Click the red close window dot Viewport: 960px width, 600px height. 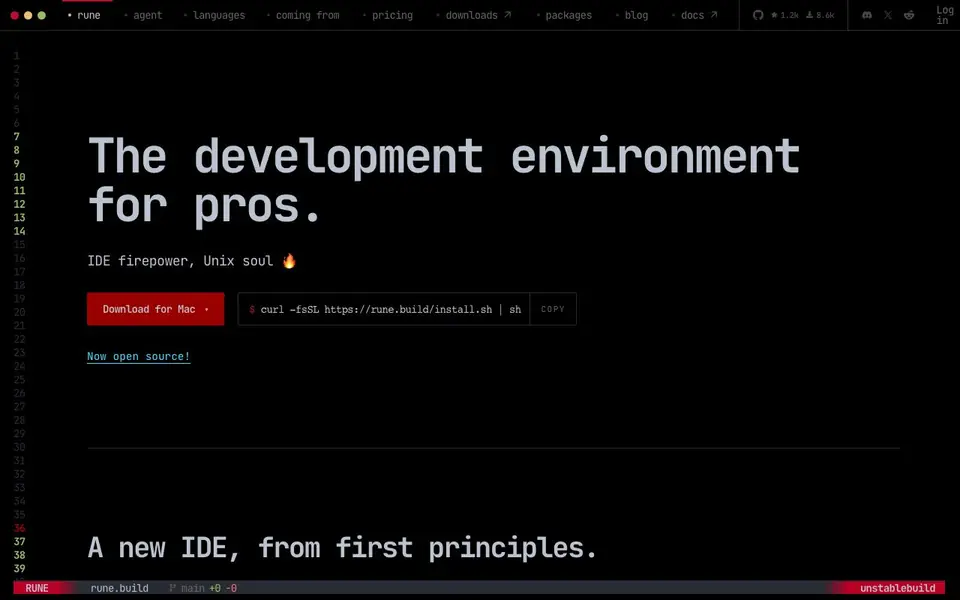tap(15, 15)
